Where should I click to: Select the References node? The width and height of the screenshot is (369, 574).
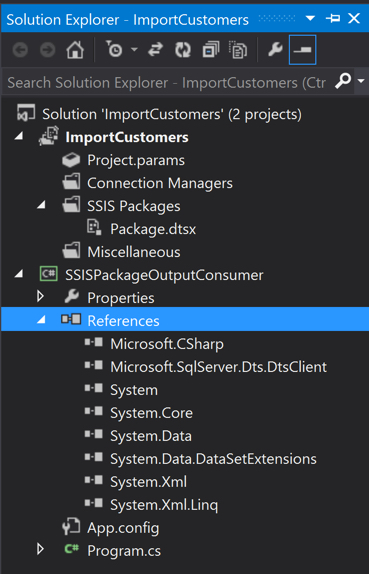coord(123,321)
